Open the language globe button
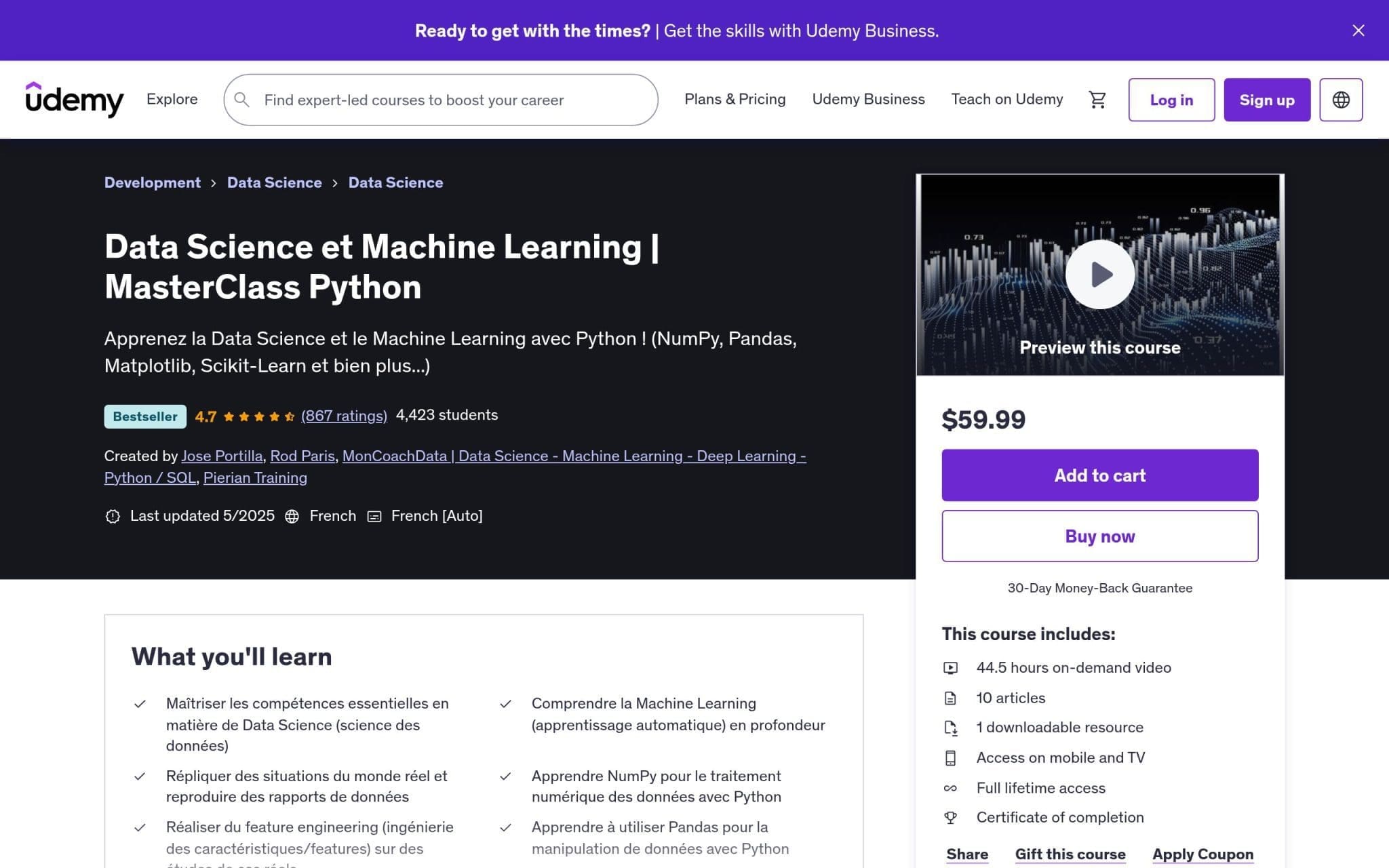 pos(1340,100)
